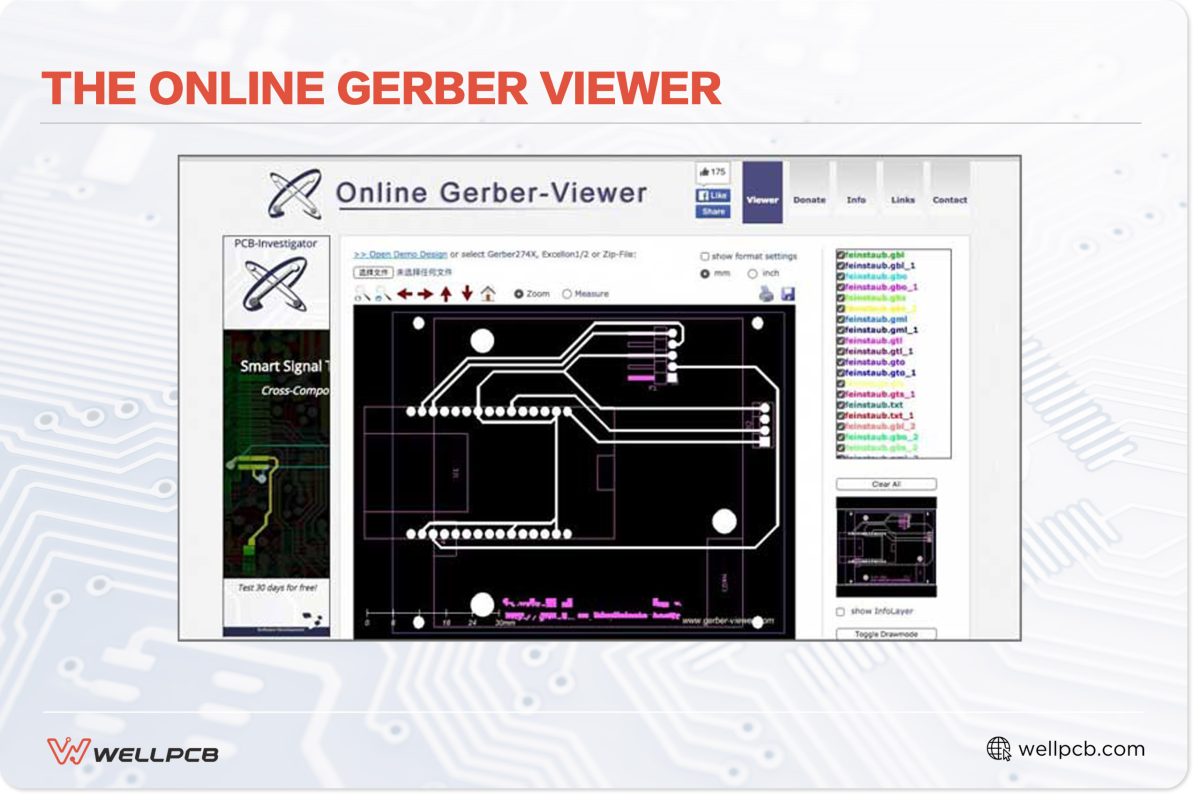Reset view with the home icon
Viewport: 1200px width, 800px height.
pyautogui.click(x=488, y=294)
